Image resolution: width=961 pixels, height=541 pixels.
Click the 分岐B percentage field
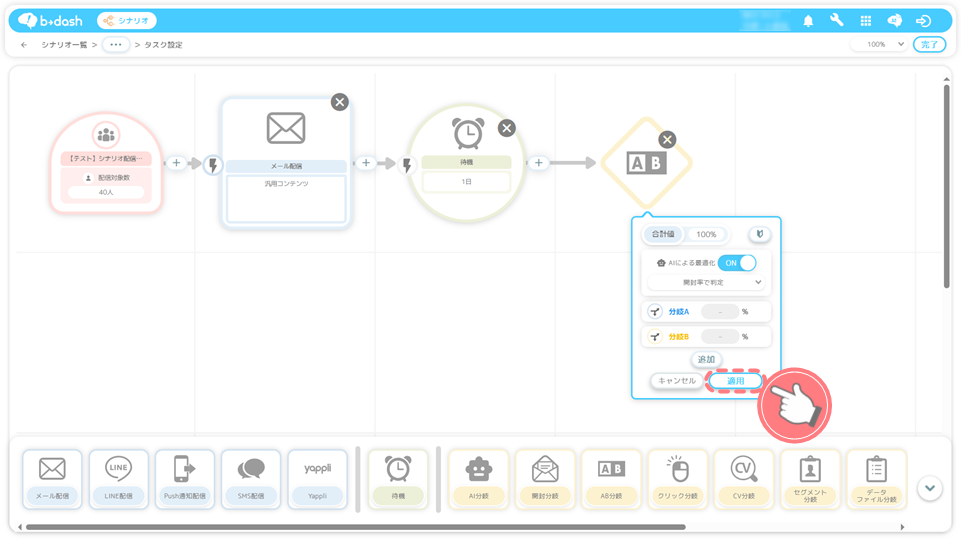tap(720, 337)
